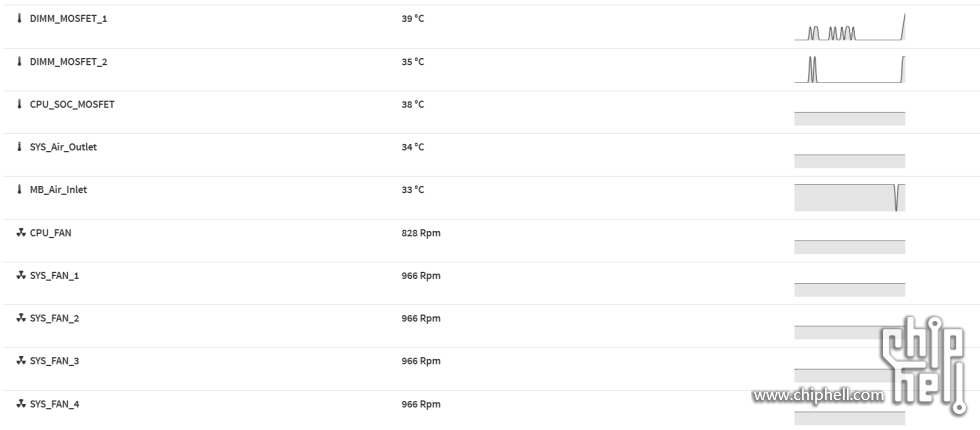The width and height of the screenshot is (980, 430).
Task: Click the SYS_FAN_3 fan icon
Action: 21,361
